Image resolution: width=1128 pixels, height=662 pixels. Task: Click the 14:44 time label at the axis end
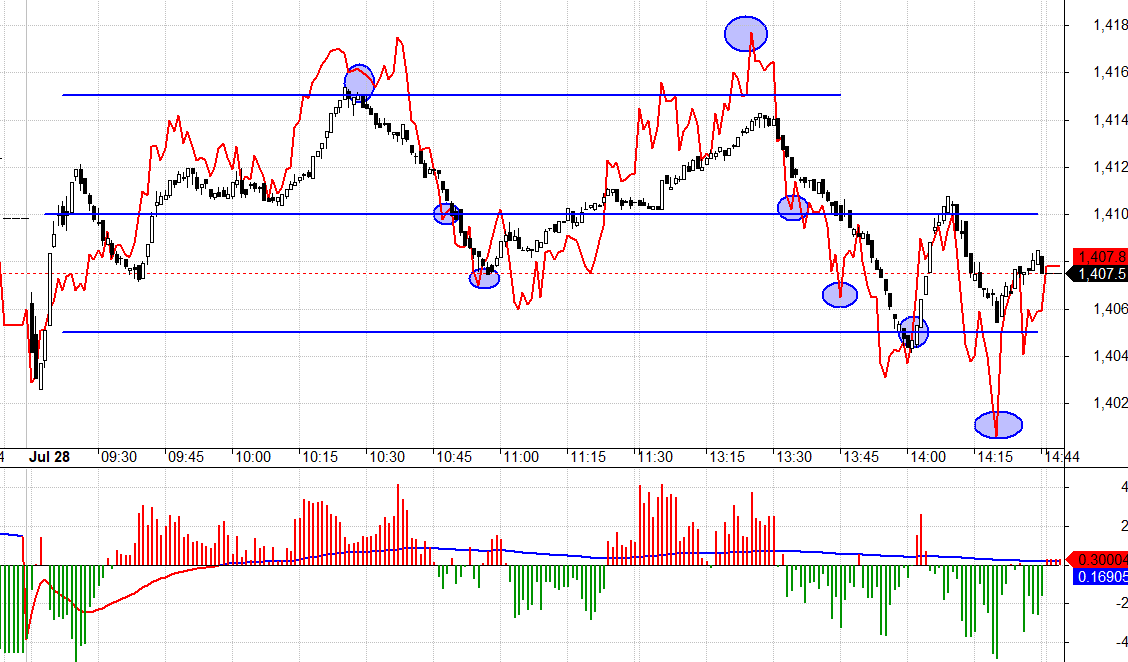point(1062,457)
